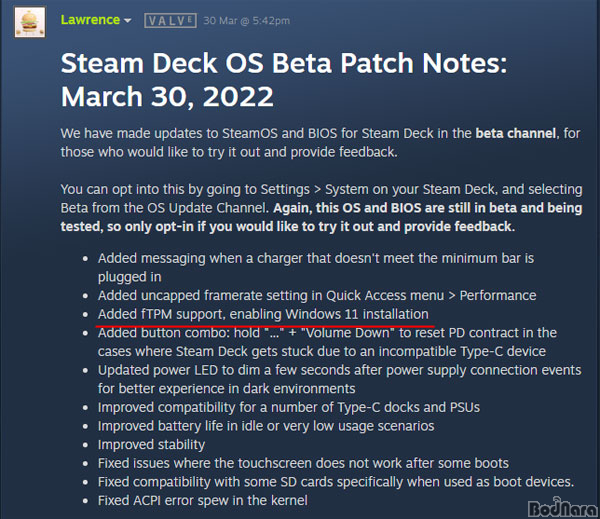Click the 'Added button combo' bullet text

pyautogui.click(x=327, y=342)
